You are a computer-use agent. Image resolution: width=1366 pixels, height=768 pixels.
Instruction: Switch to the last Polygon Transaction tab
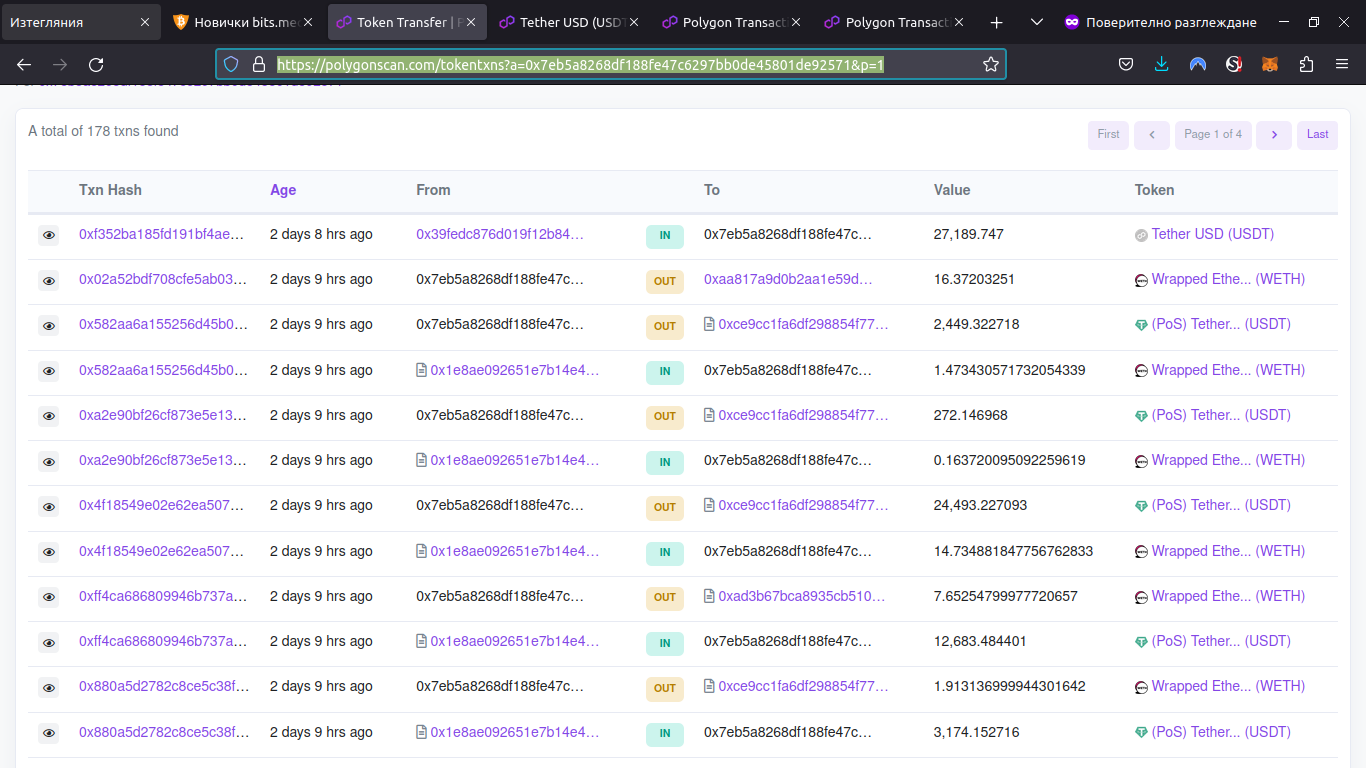tap(896, 22)
